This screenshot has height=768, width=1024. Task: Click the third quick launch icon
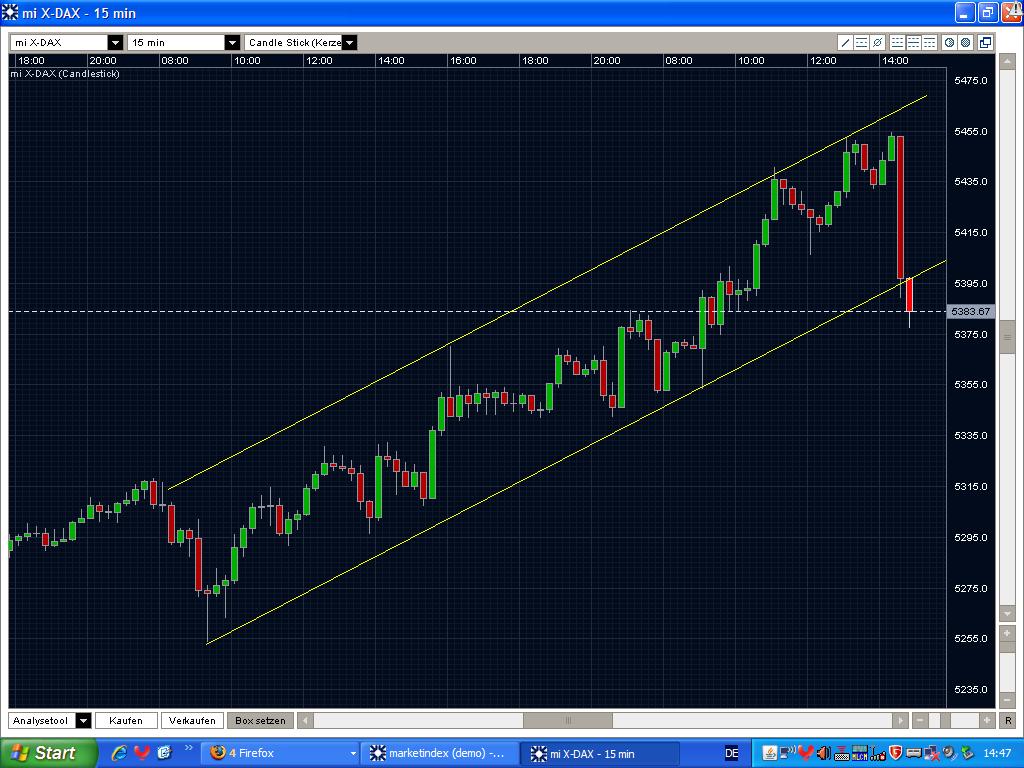pyautogui.click(x=163, y=753)
